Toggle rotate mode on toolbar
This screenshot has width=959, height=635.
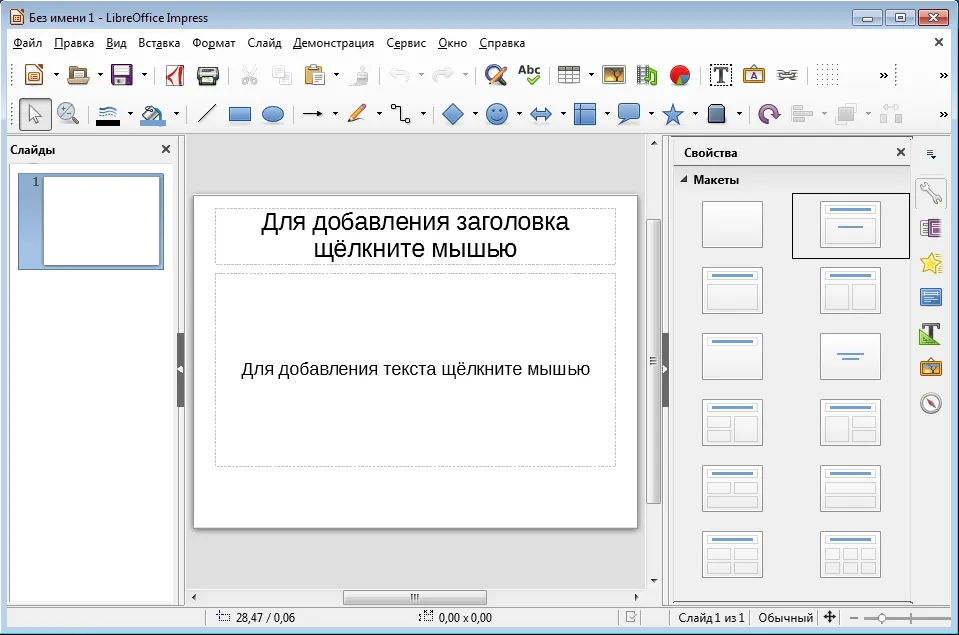click(768, 114)
